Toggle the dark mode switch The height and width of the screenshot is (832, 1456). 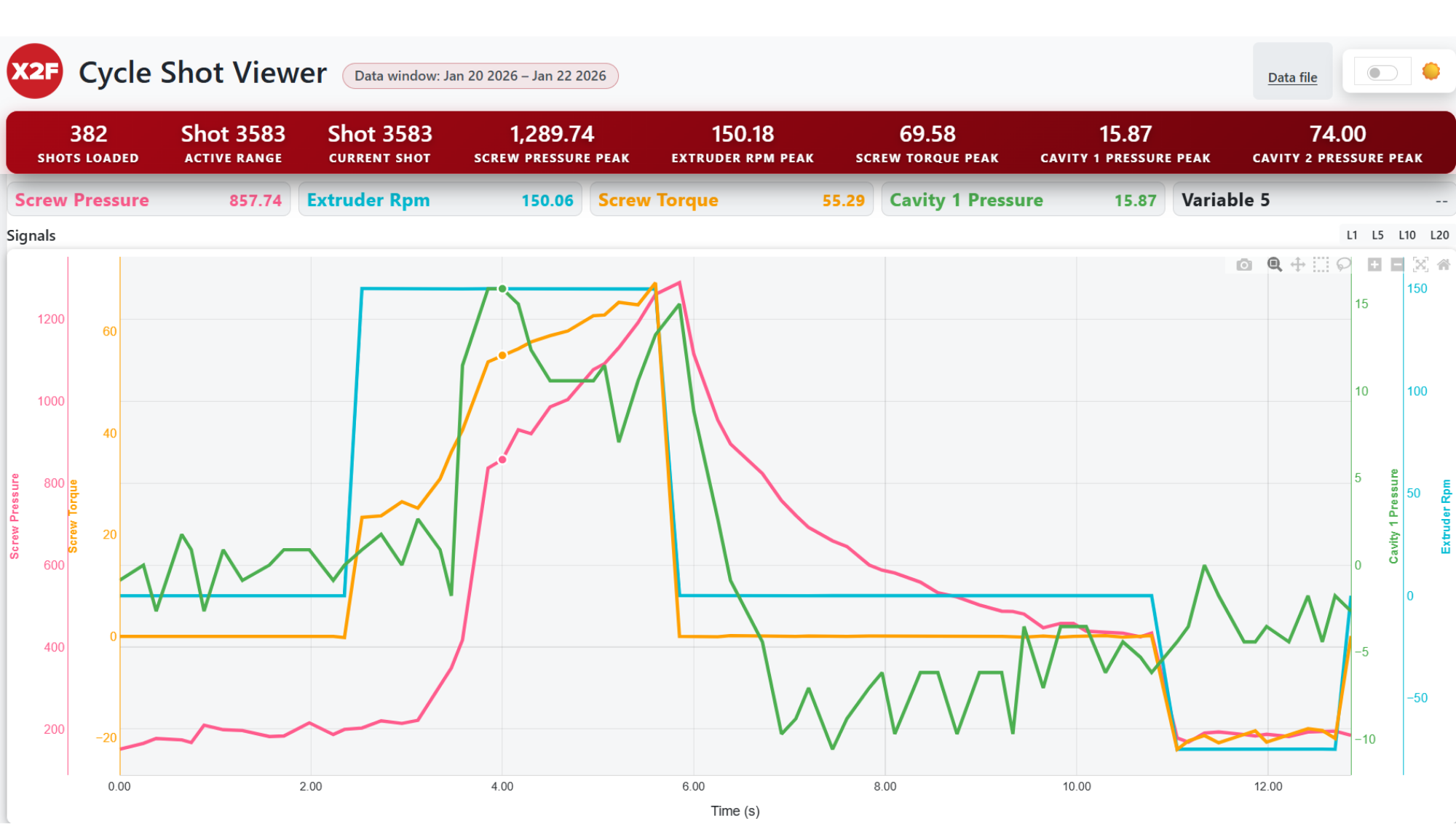1382,73
